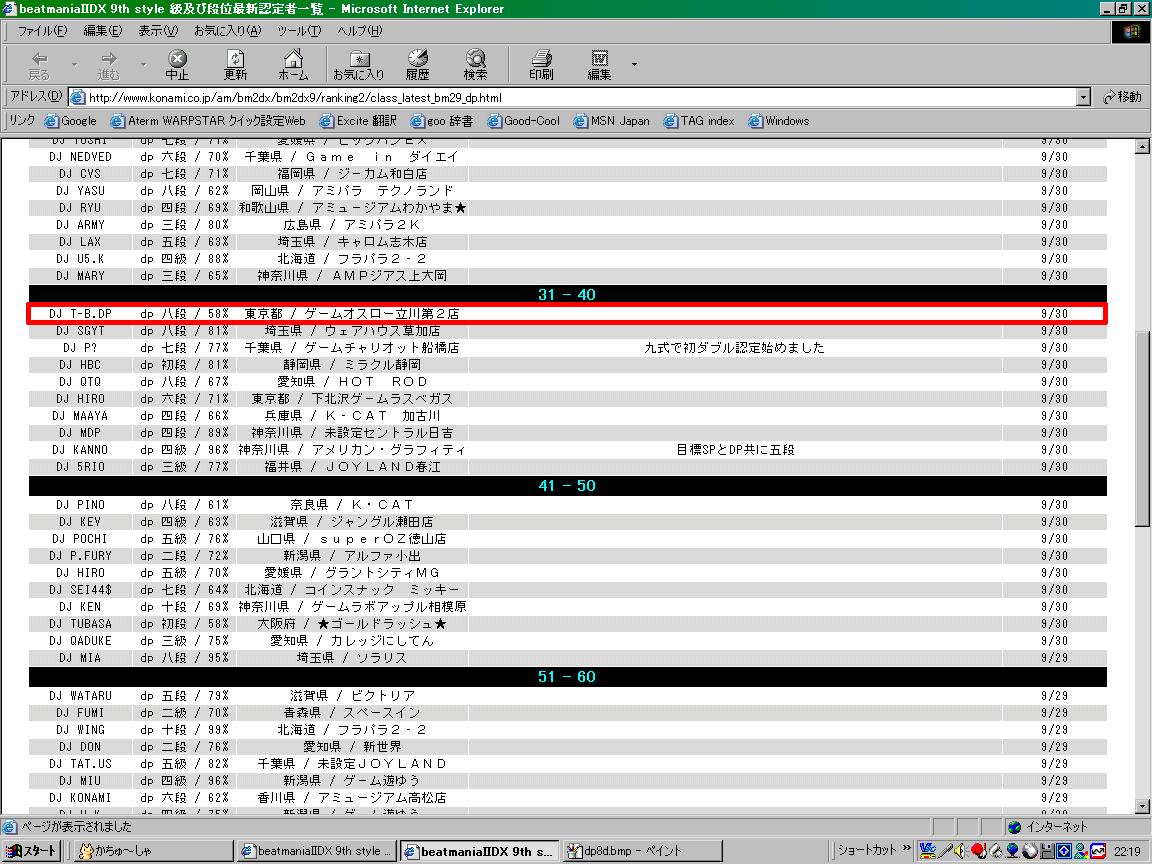Expand the address bar dropdown

1083,97
